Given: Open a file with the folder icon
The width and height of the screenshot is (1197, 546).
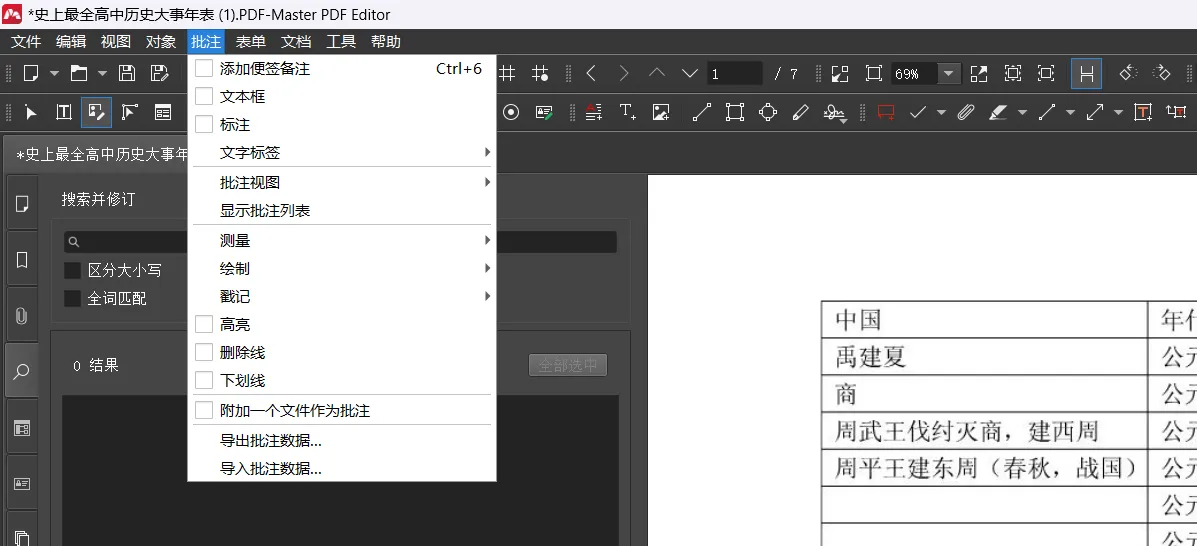Looking at the screenshot, I should coord(79,73).
